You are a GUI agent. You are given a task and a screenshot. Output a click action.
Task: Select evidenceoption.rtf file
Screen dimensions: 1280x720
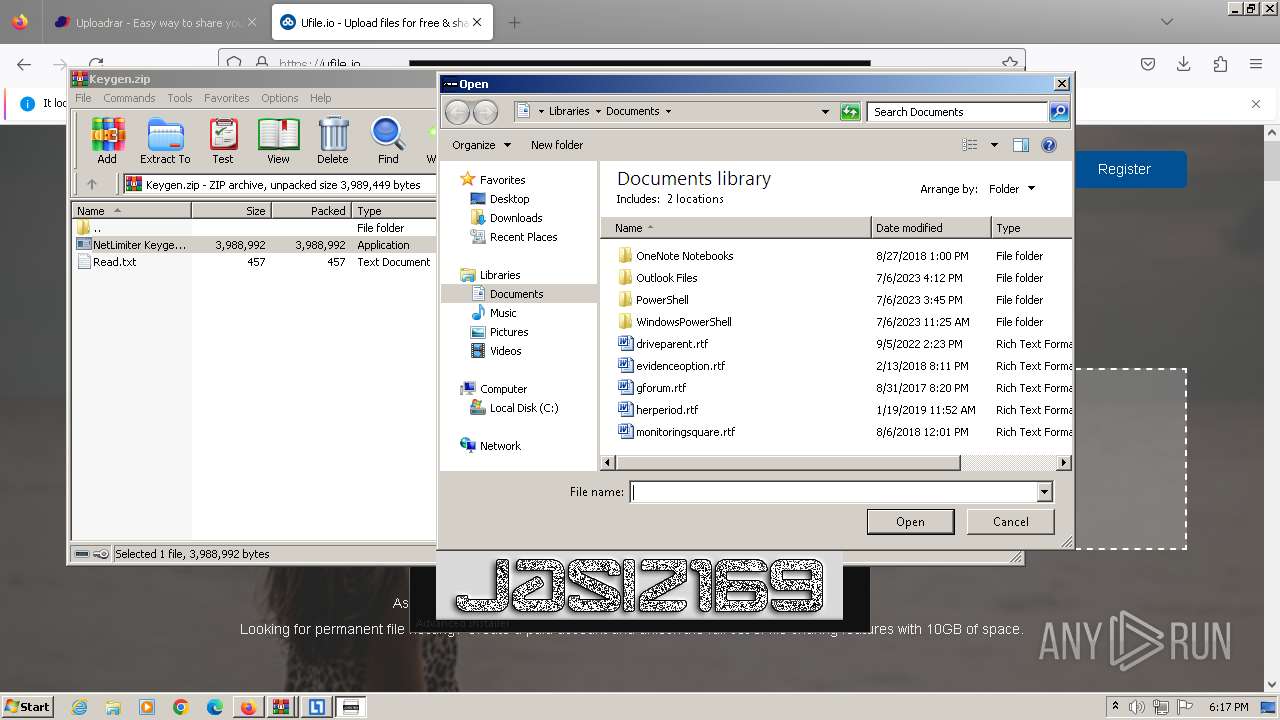click(x=680, y=366)
